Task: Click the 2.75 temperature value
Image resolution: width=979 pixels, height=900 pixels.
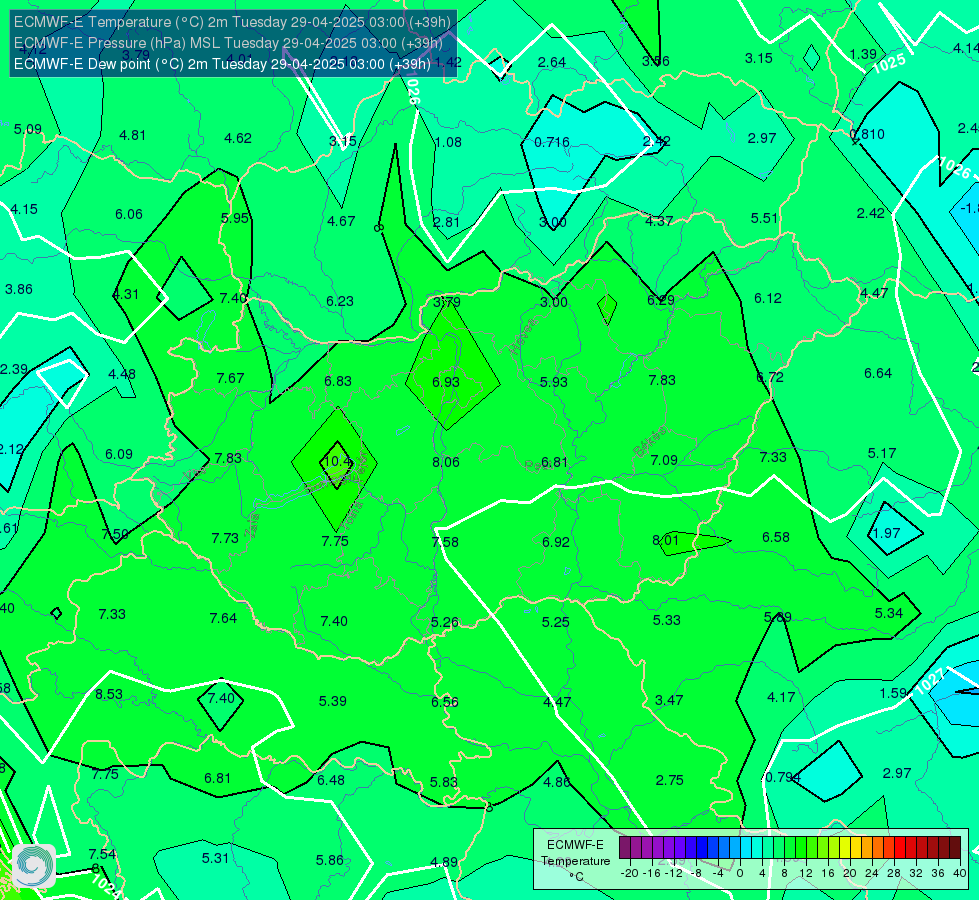Action: (x=669, y=781)
